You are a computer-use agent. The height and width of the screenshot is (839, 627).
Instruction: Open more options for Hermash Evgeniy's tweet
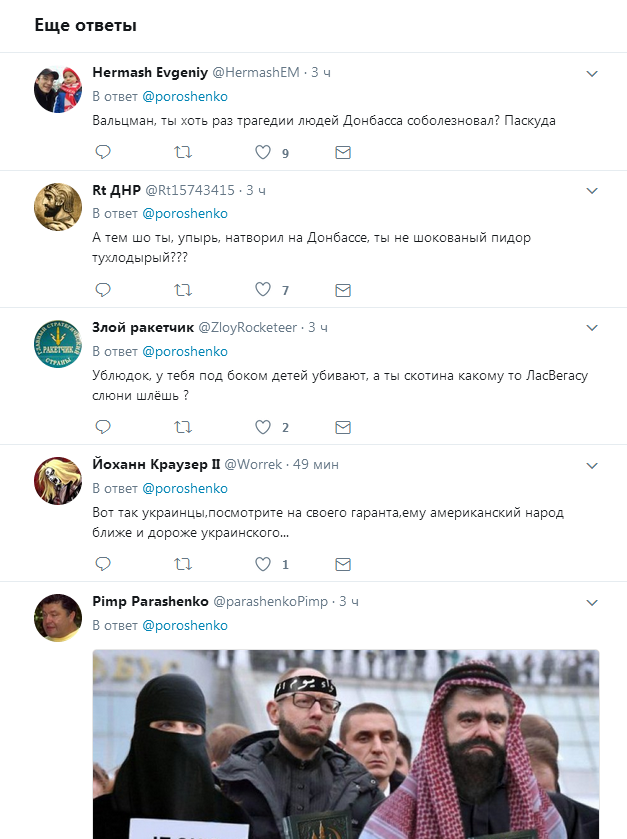pyautogui.click(x=591, y=73)
